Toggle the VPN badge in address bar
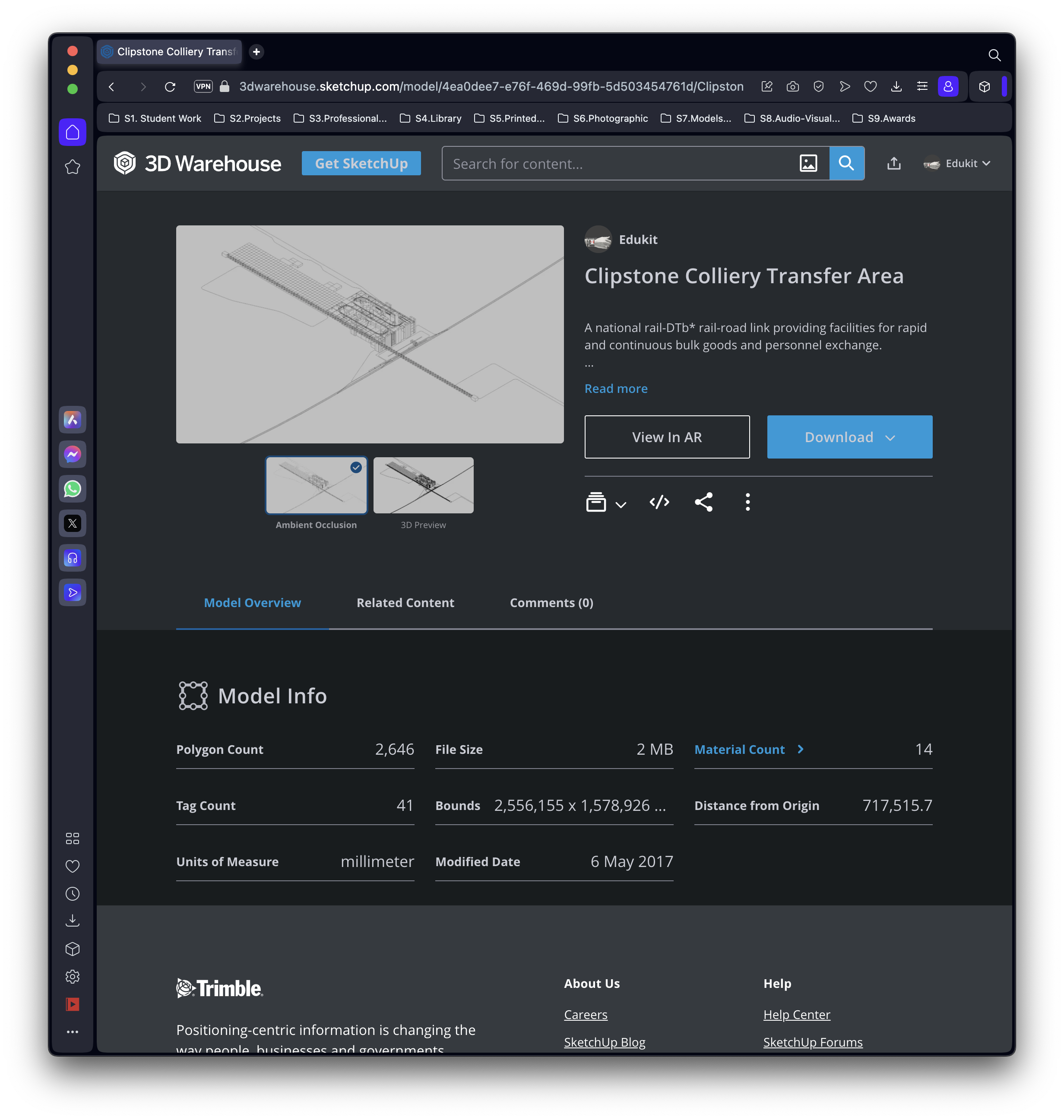The image size is (1064, 1120). point(203,86)
